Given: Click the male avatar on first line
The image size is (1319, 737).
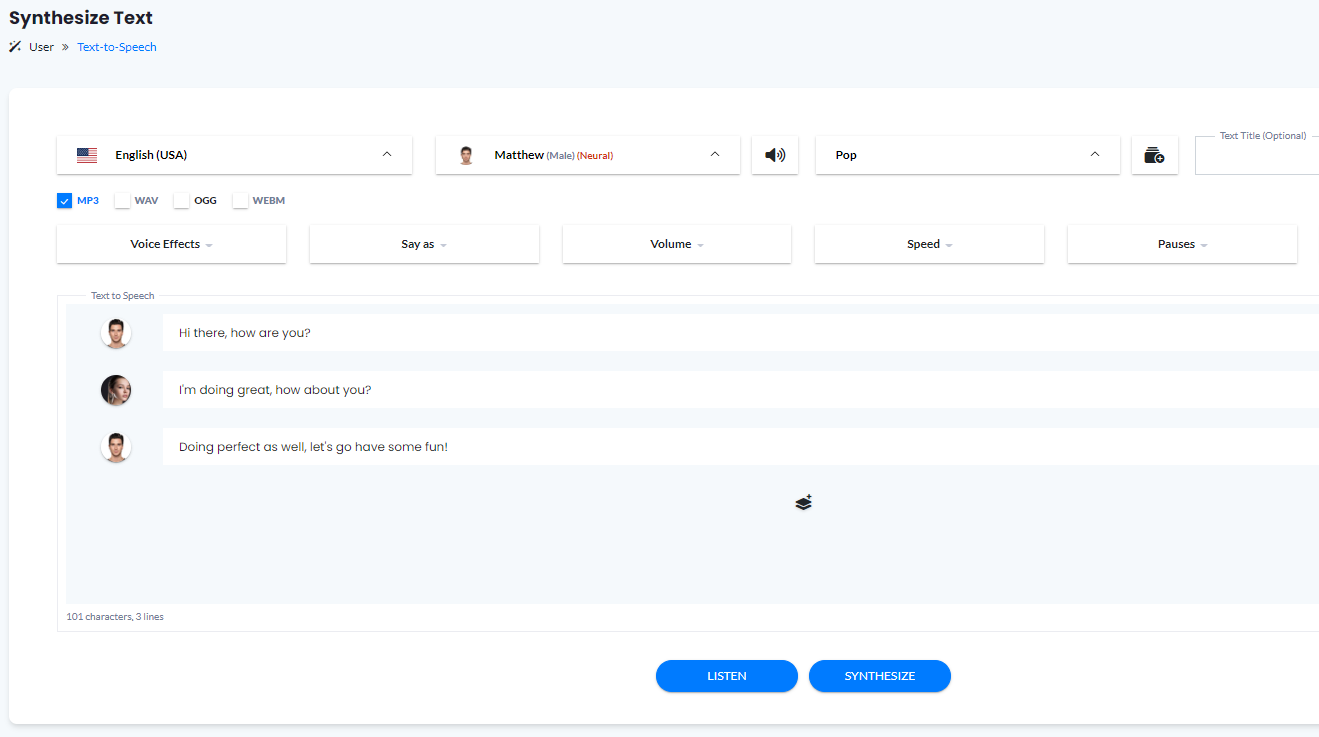Looking at the screenshot, I should coord(116,333).
